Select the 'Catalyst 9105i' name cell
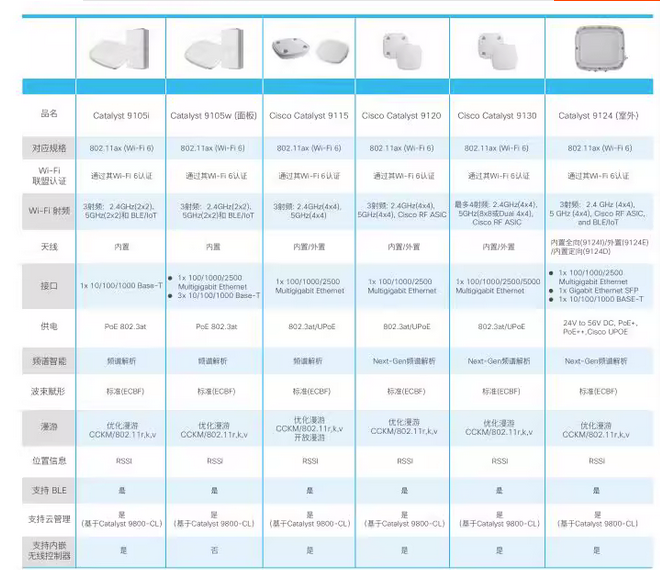This screenshot has height=570, width=660. [121, 116]
